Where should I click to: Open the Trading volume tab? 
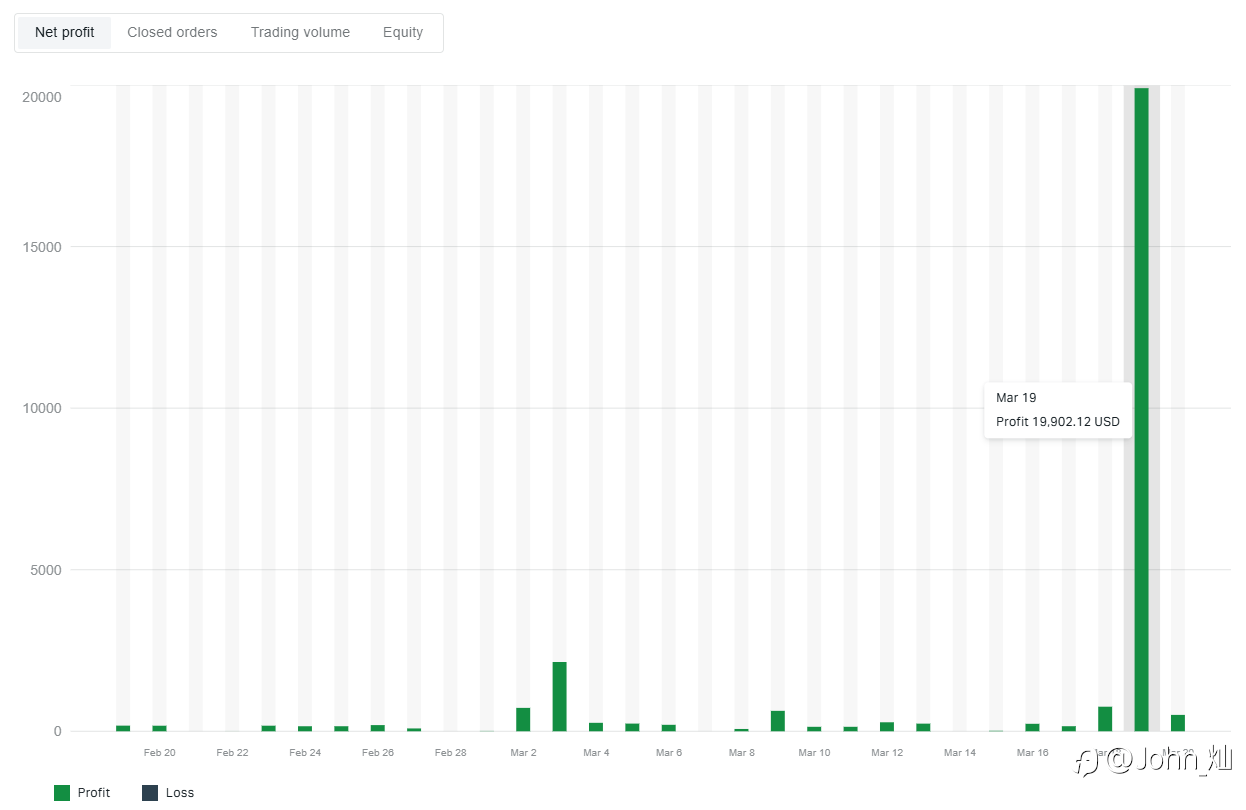[300, 32]
